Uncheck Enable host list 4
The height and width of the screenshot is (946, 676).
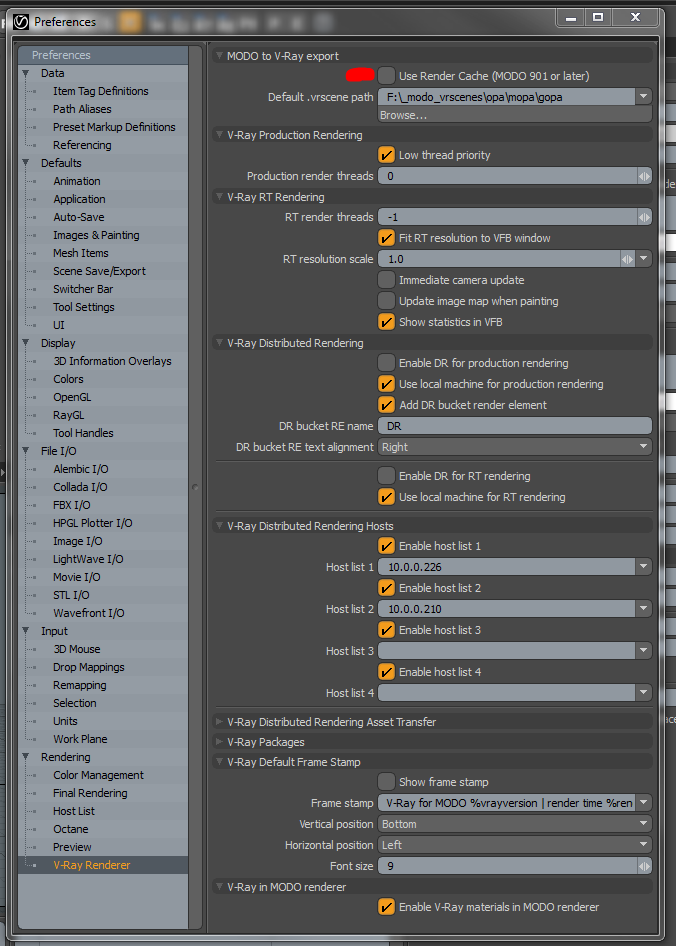[x=386, y=671]
